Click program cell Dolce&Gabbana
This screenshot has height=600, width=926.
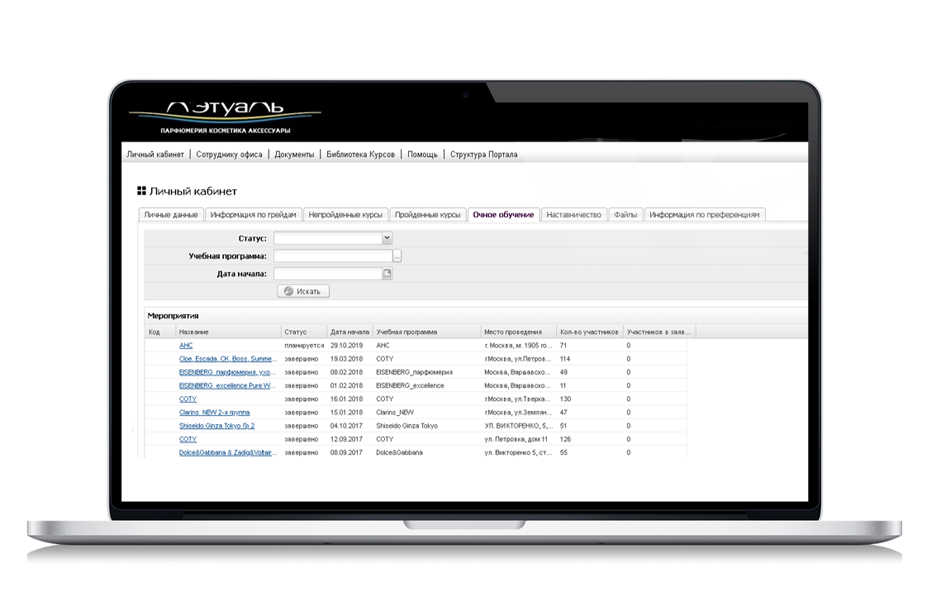coord(400,453)
